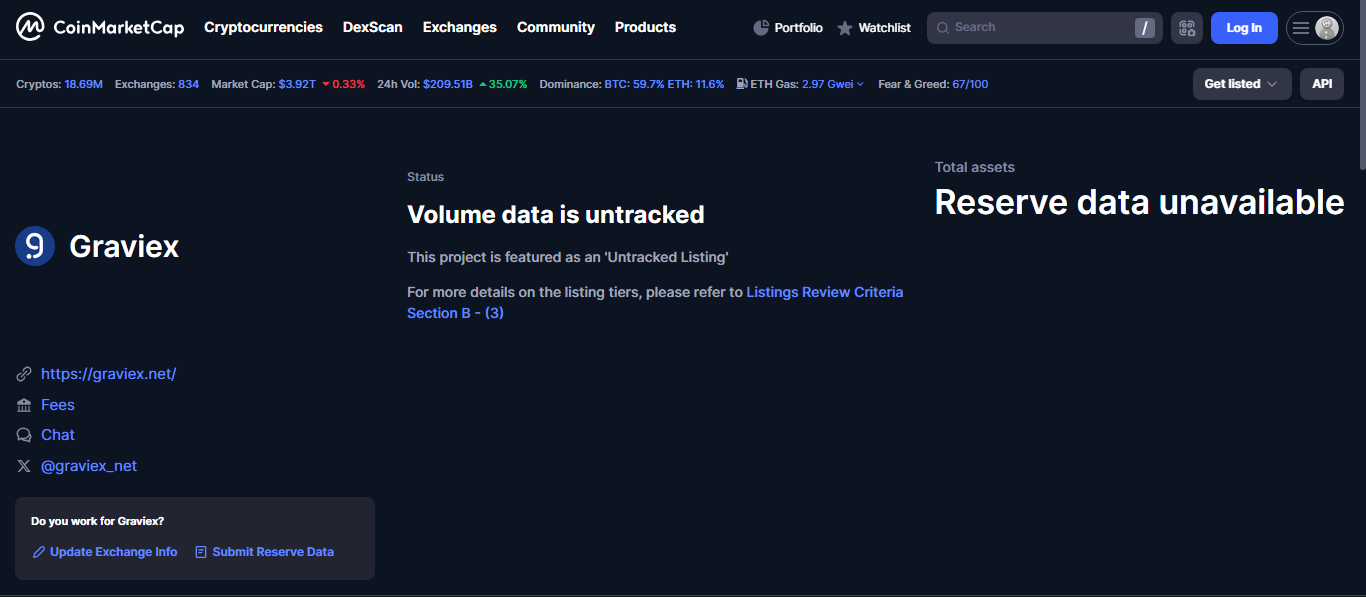Screen dimensions: 1366x597
Task: Open Listings Review Criteria Section B link
Action: (655, 302)
